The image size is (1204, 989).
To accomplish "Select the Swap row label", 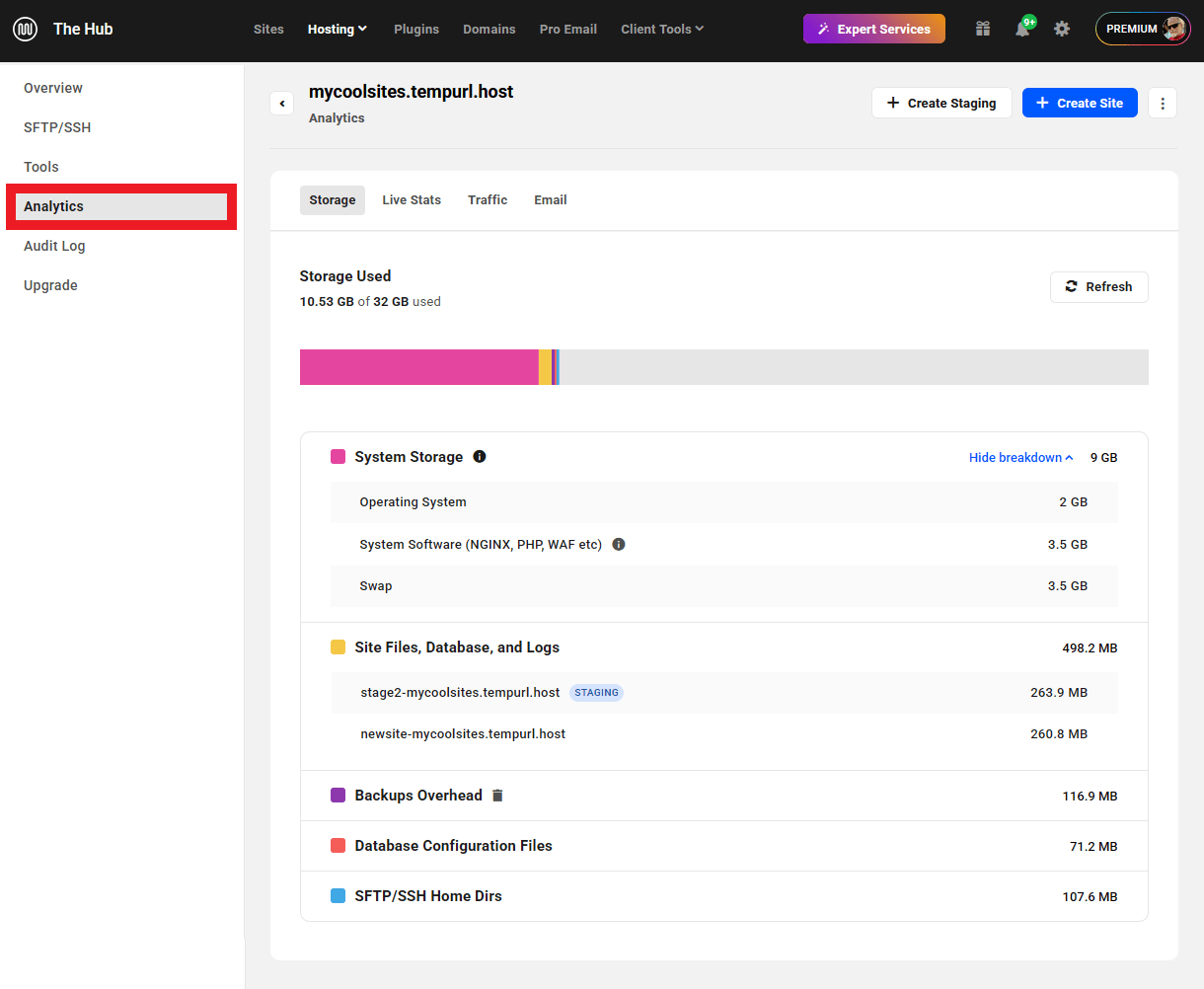I will 376,585.
